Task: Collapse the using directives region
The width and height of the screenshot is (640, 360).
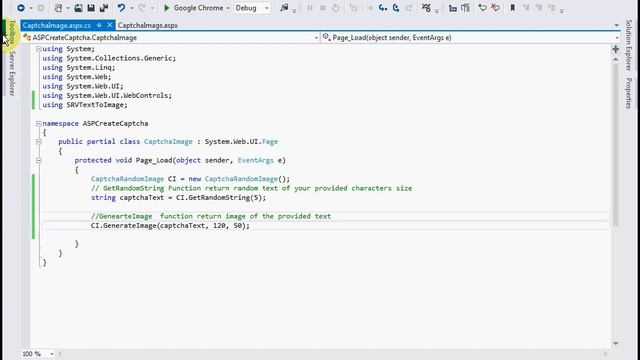Action: coord(38,49)
